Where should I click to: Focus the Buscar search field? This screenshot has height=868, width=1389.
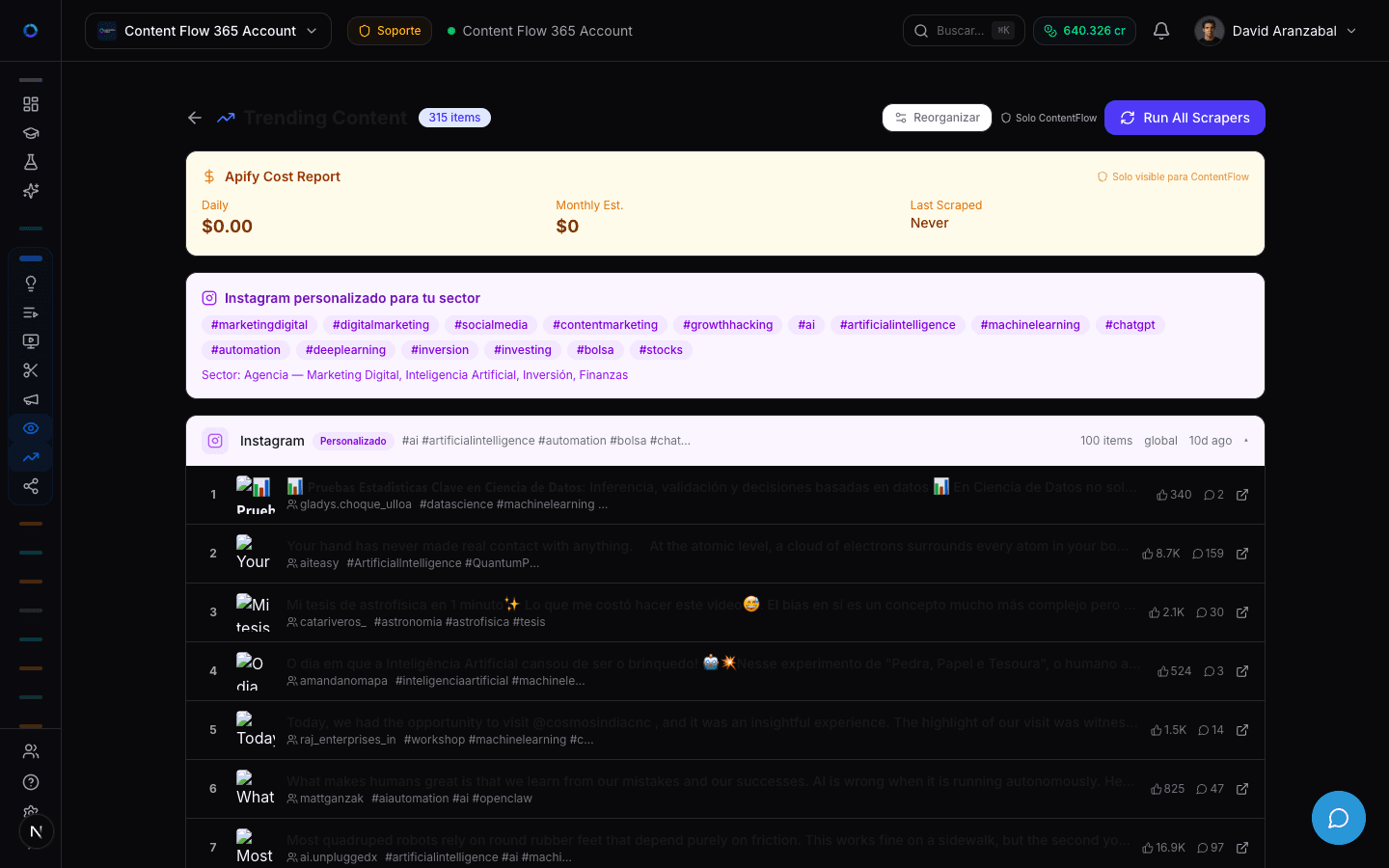[x=964, y=31]
